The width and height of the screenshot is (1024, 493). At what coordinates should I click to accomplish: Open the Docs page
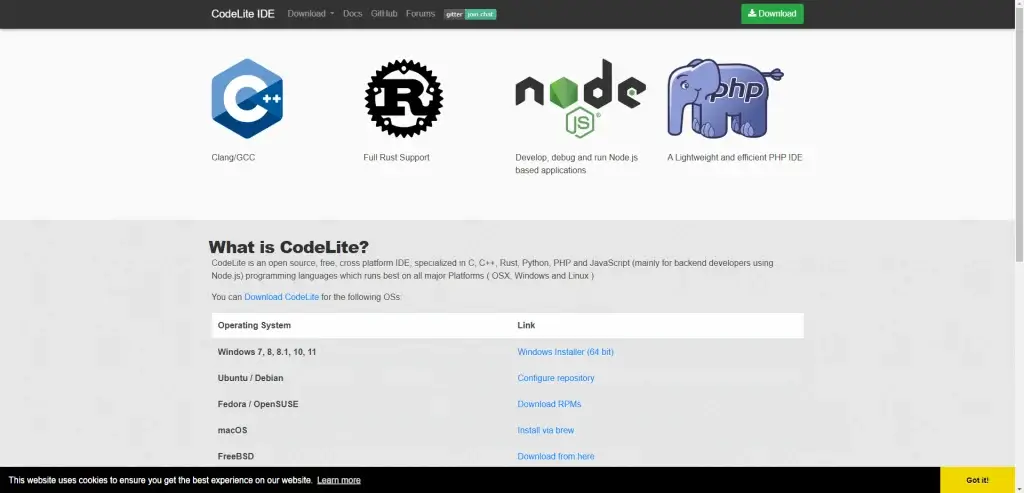353,14
